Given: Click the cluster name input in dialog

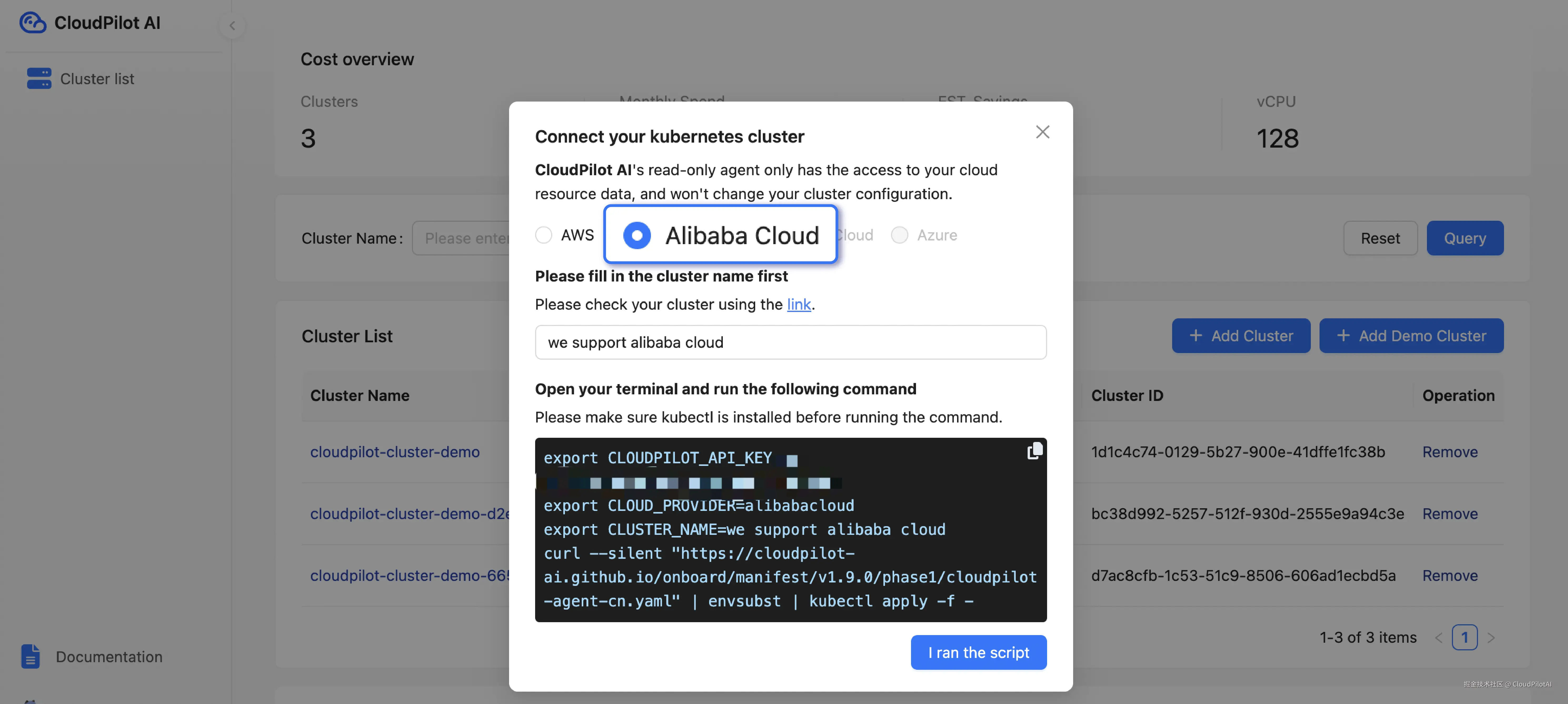Looking at the screenshot, I should pos(790,343).
